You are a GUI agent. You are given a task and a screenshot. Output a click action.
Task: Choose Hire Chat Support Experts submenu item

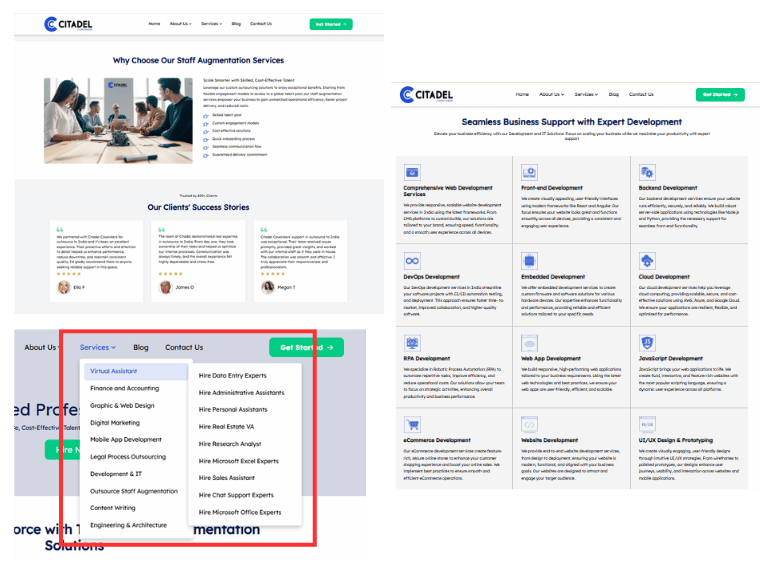(x=236, y=495)
